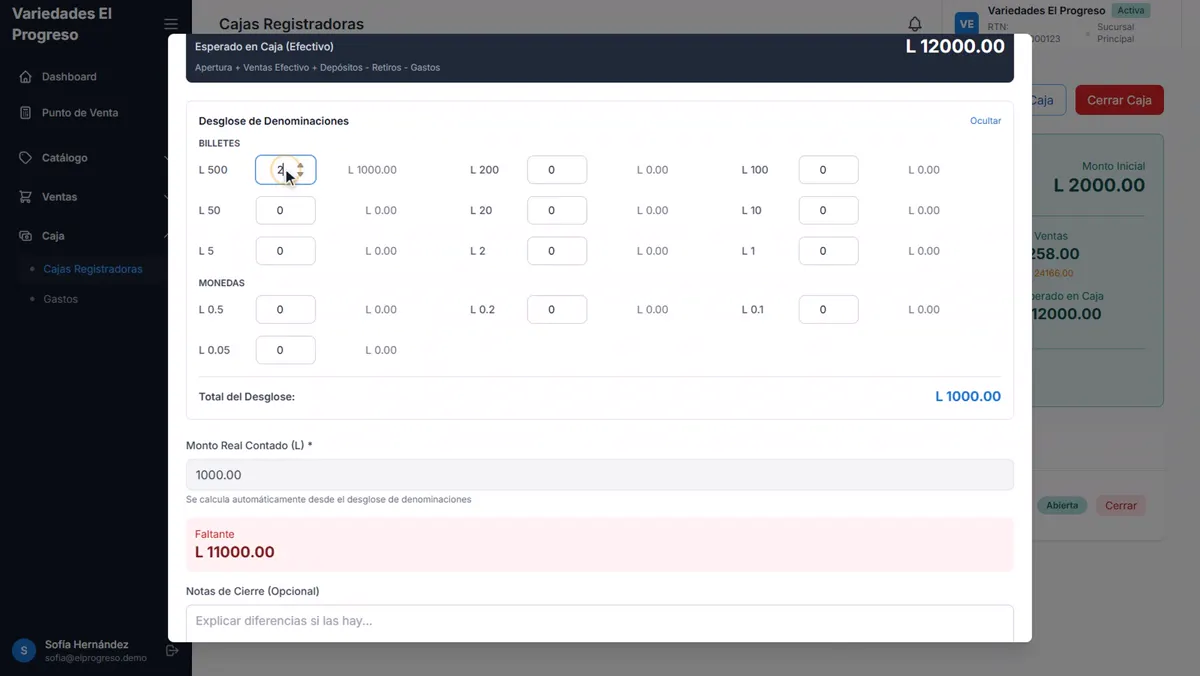Click the Dashboard home icon
Viewport: 1200px width, 676px height.
26,77
